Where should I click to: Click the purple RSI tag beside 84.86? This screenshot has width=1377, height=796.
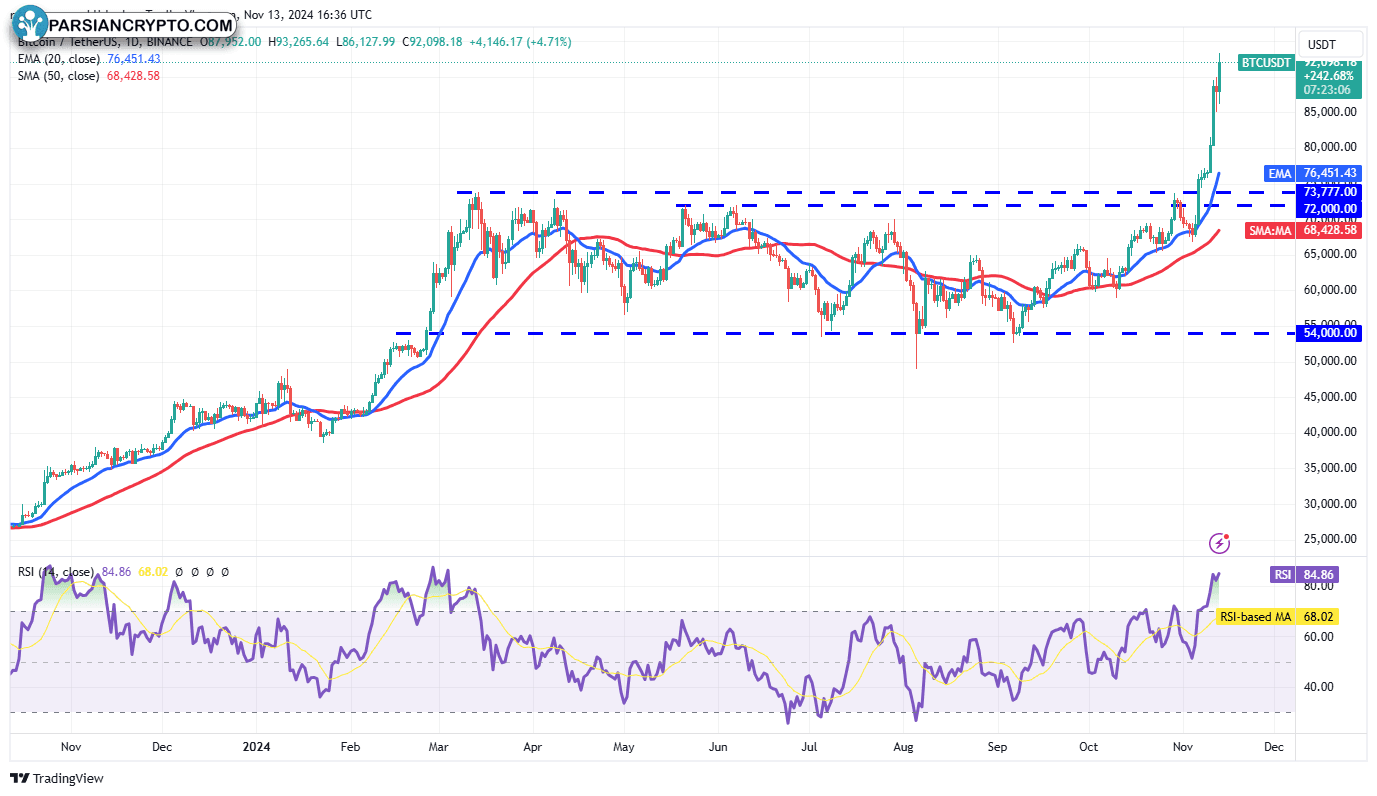click(x=1283, y=574)
